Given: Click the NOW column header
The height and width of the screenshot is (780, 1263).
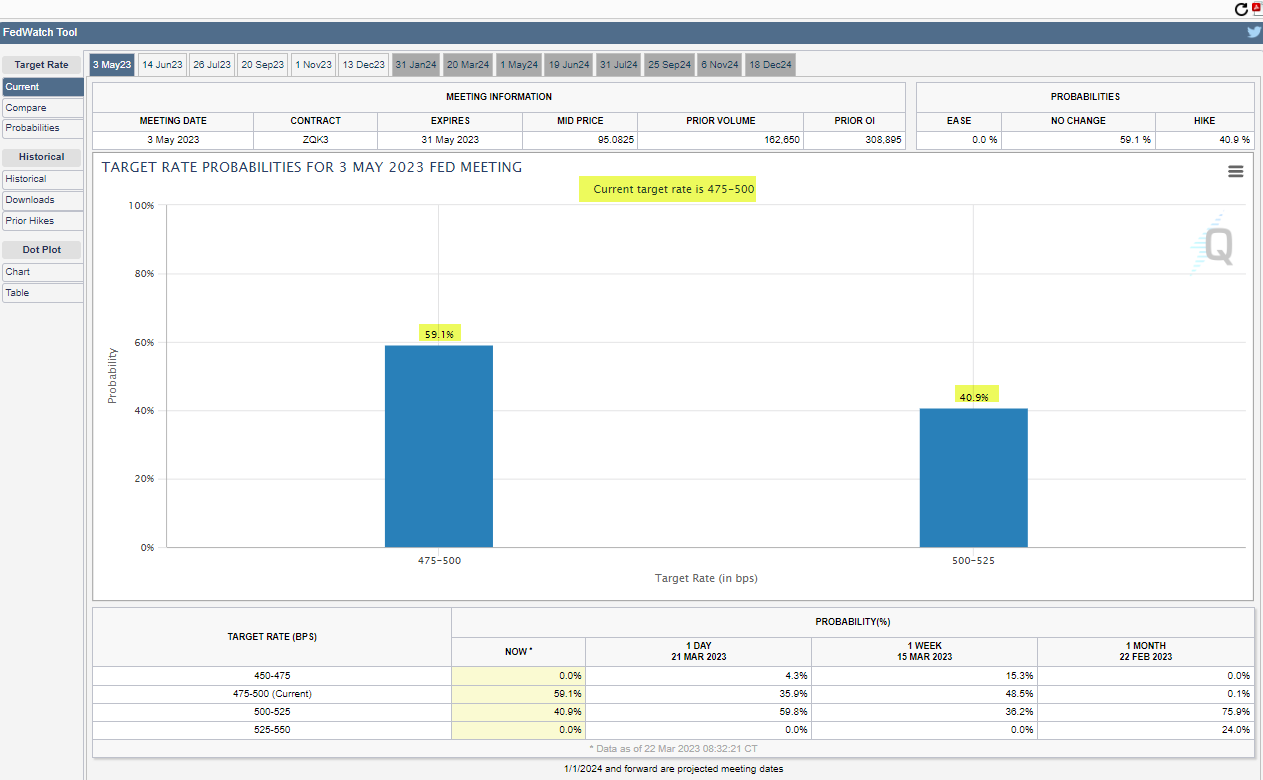Looking at the screenshot, I should pos(518,651).
